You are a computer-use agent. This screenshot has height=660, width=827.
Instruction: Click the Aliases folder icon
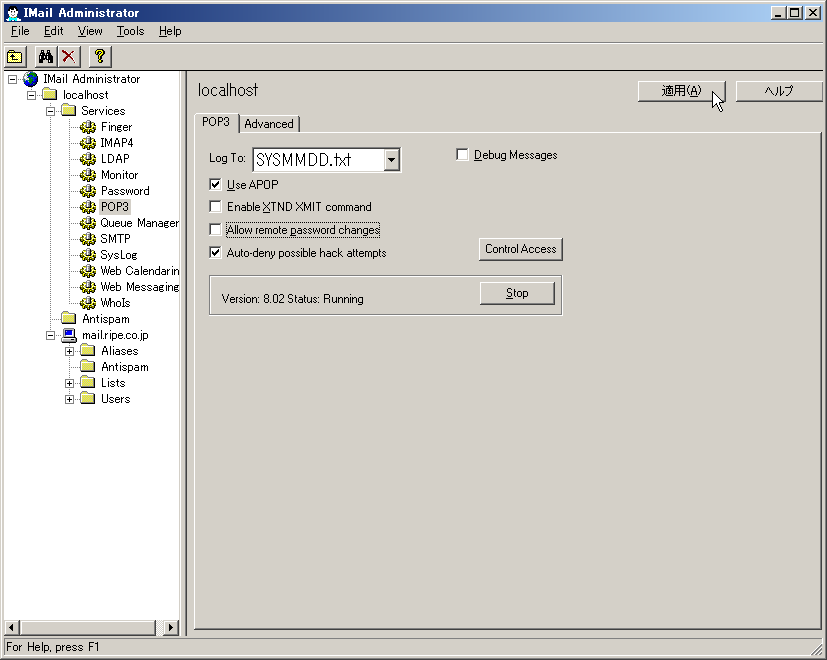(88, 351)
